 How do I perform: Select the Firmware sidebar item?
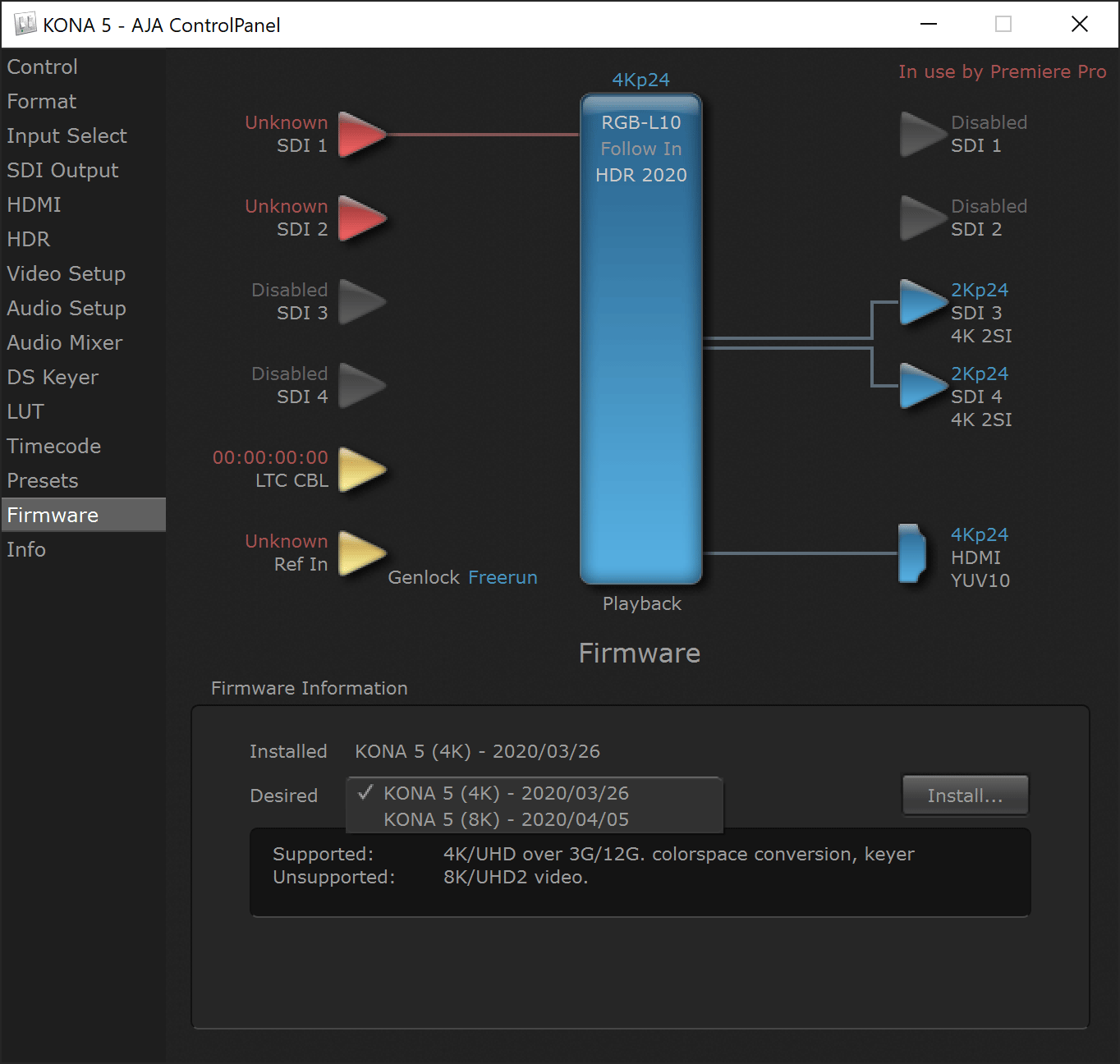point(84,515)
